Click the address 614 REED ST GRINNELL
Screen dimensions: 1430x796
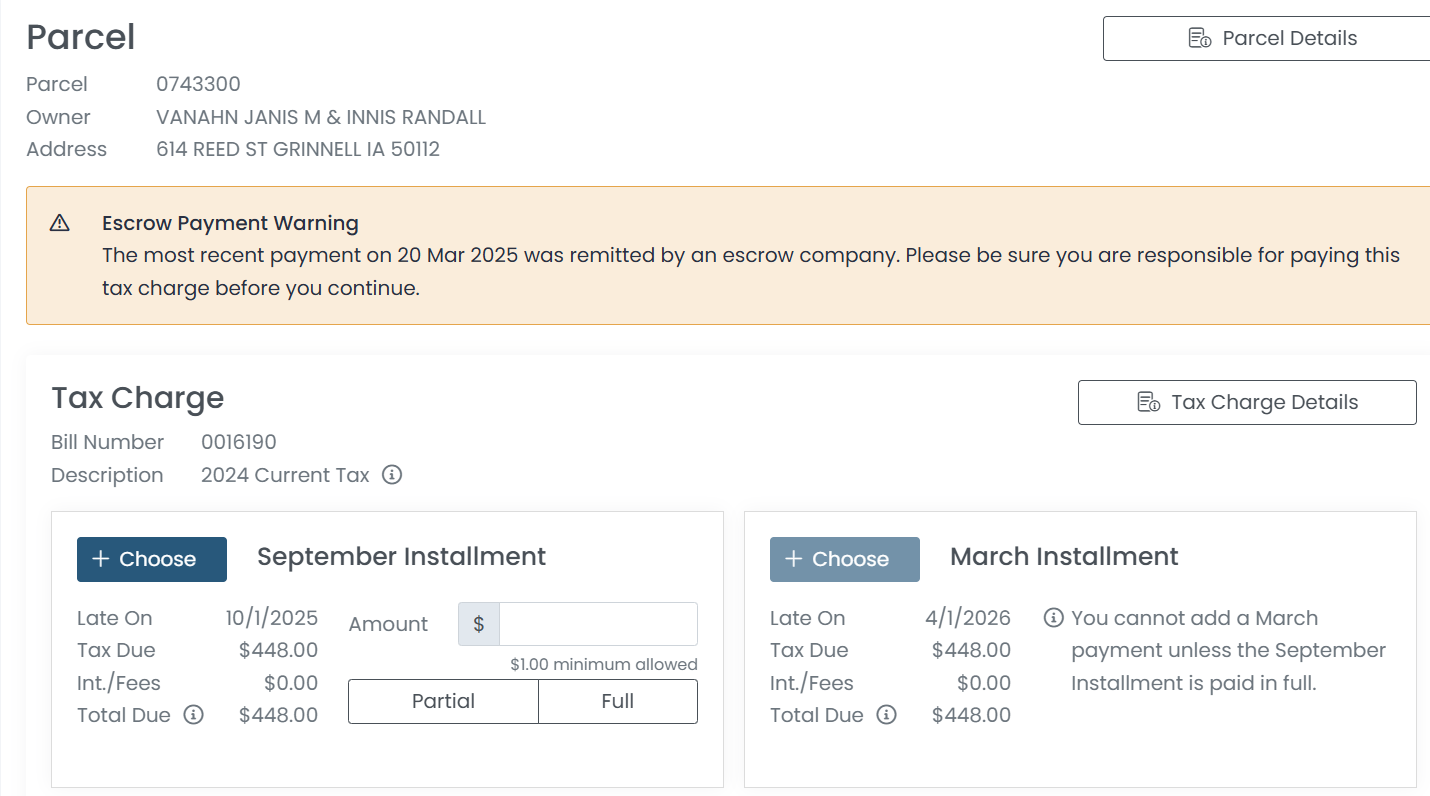point(298,149)
